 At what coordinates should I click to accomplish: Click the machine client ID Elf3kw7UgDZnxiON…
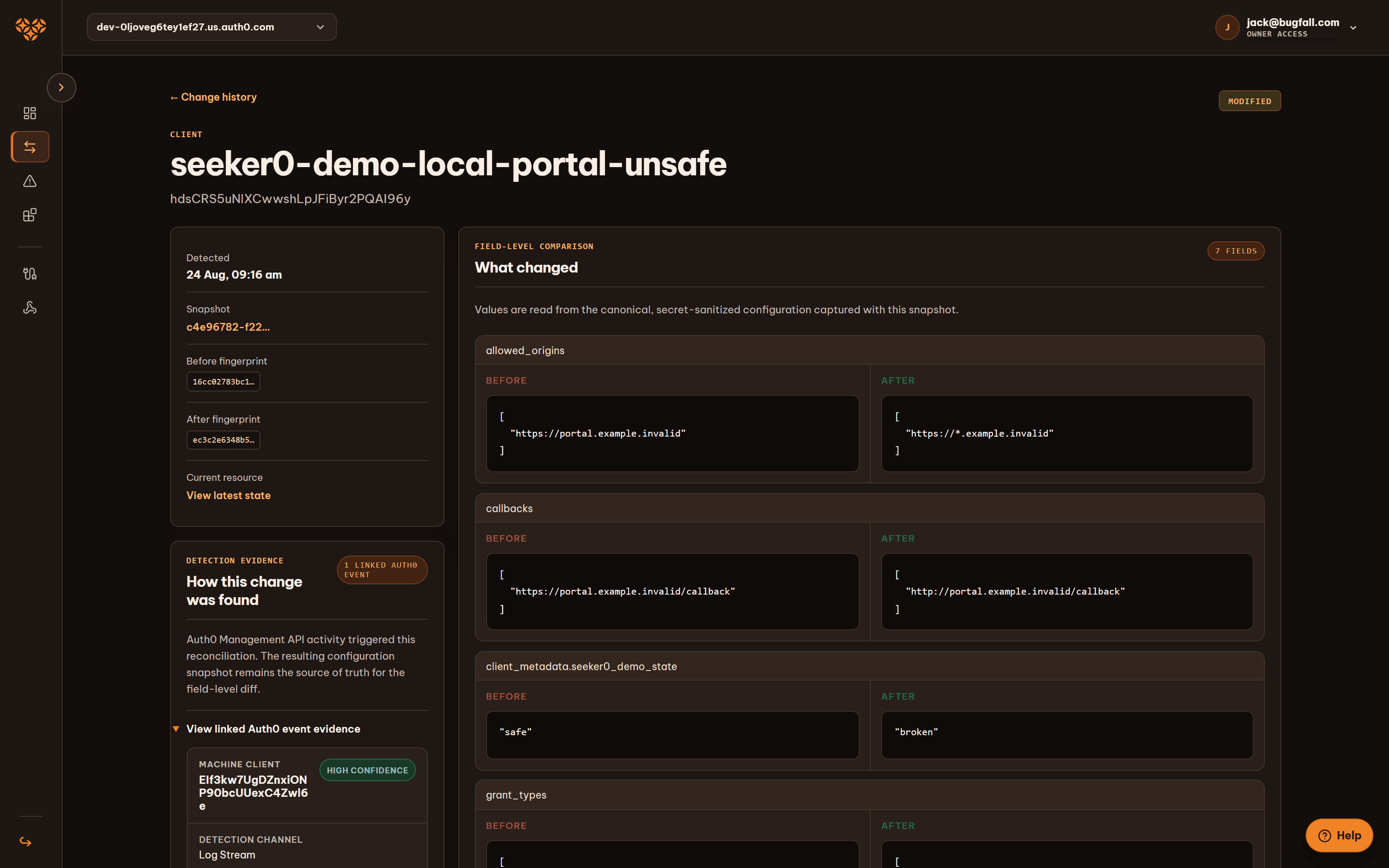(253, 793)
